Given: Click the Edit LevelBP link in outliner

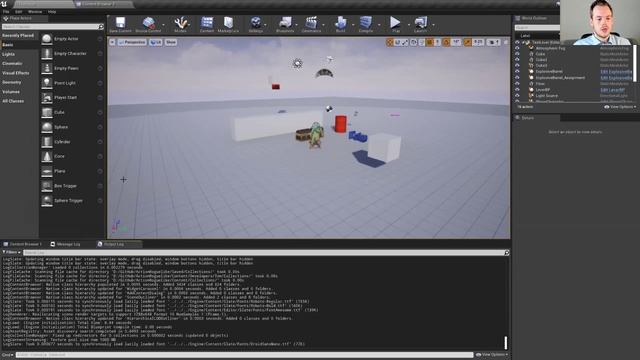Looking at the screenshot, I should coord(612,90).
